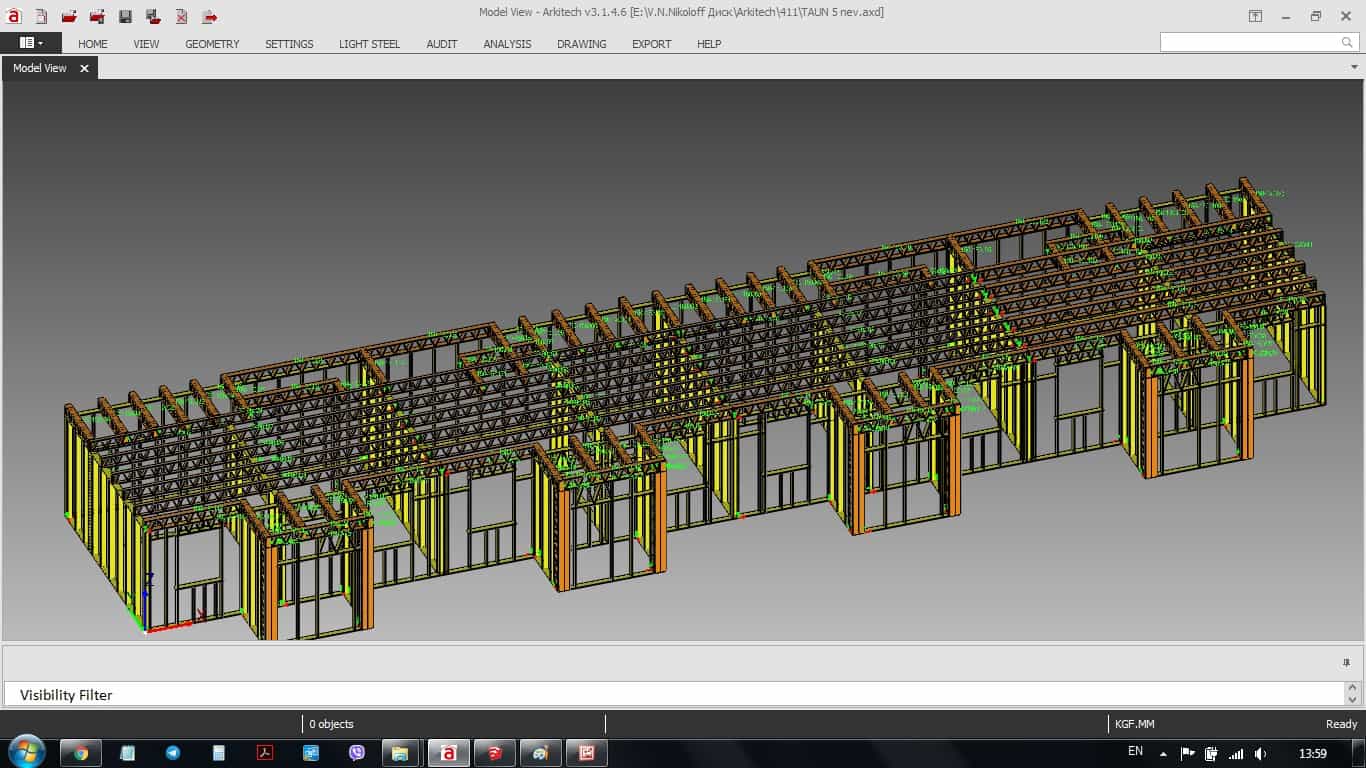The image size is (1366, 768).
Task: Click the EN language indicator
Action: tap(1135, 752)
